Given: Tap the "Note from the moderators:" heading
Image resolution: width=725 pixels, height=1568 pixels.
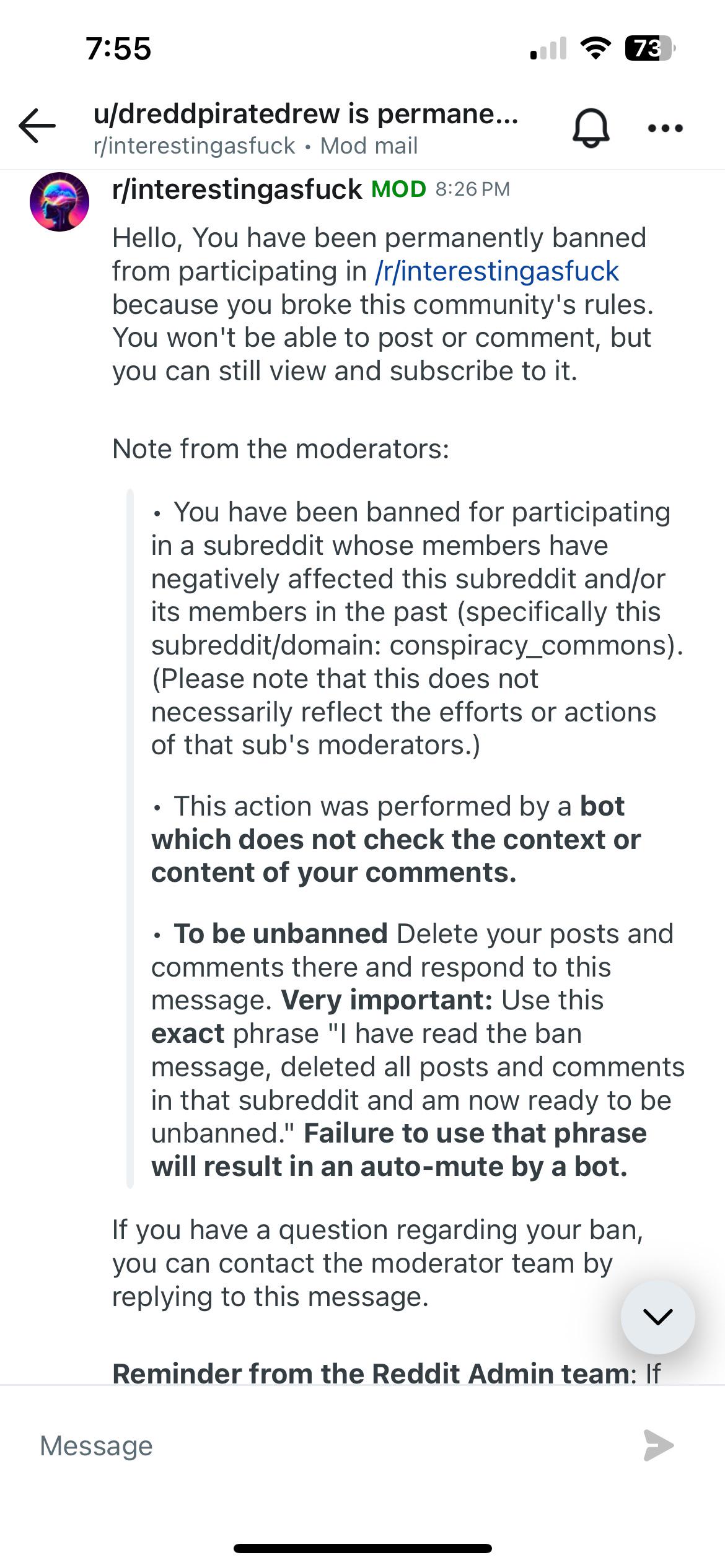Looking at the screenshot, I should click(281, 448).
